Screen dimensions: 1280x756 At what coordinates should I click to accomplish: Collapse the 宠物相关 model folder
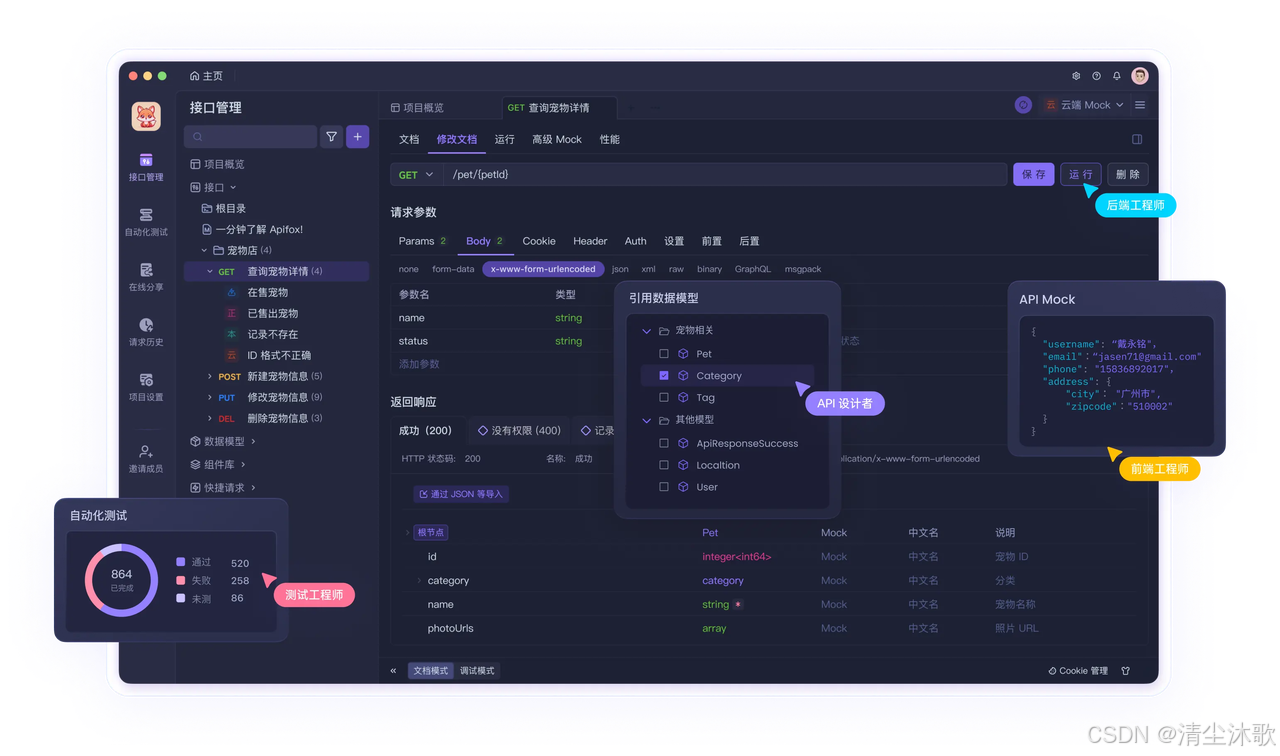pos(646,330)
